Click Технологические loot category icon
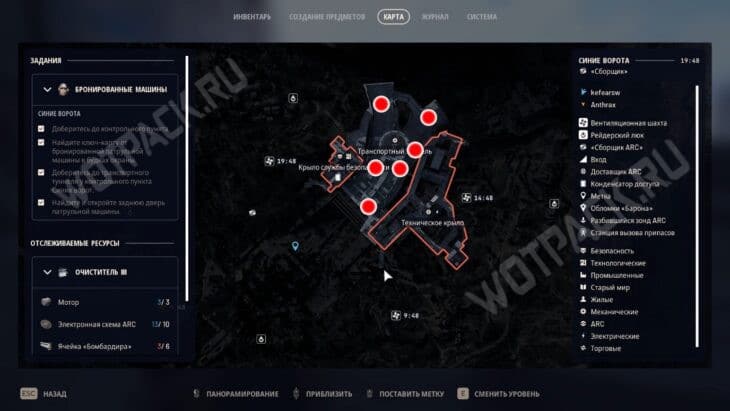Image resolution: width=730 pixels, height=411 pixels. coord(583,263)
